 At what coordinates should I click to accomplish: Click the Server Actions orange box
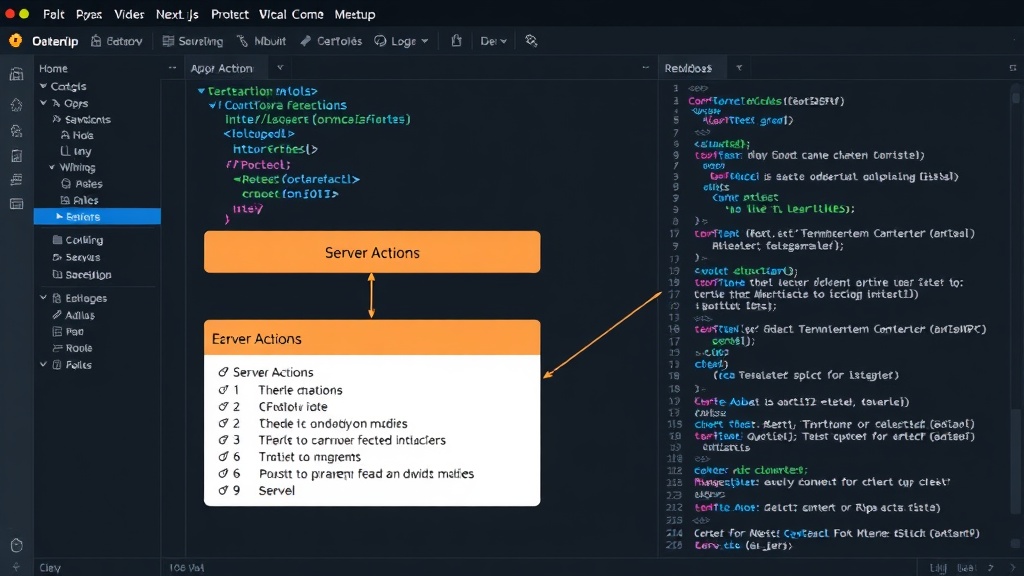372,252
